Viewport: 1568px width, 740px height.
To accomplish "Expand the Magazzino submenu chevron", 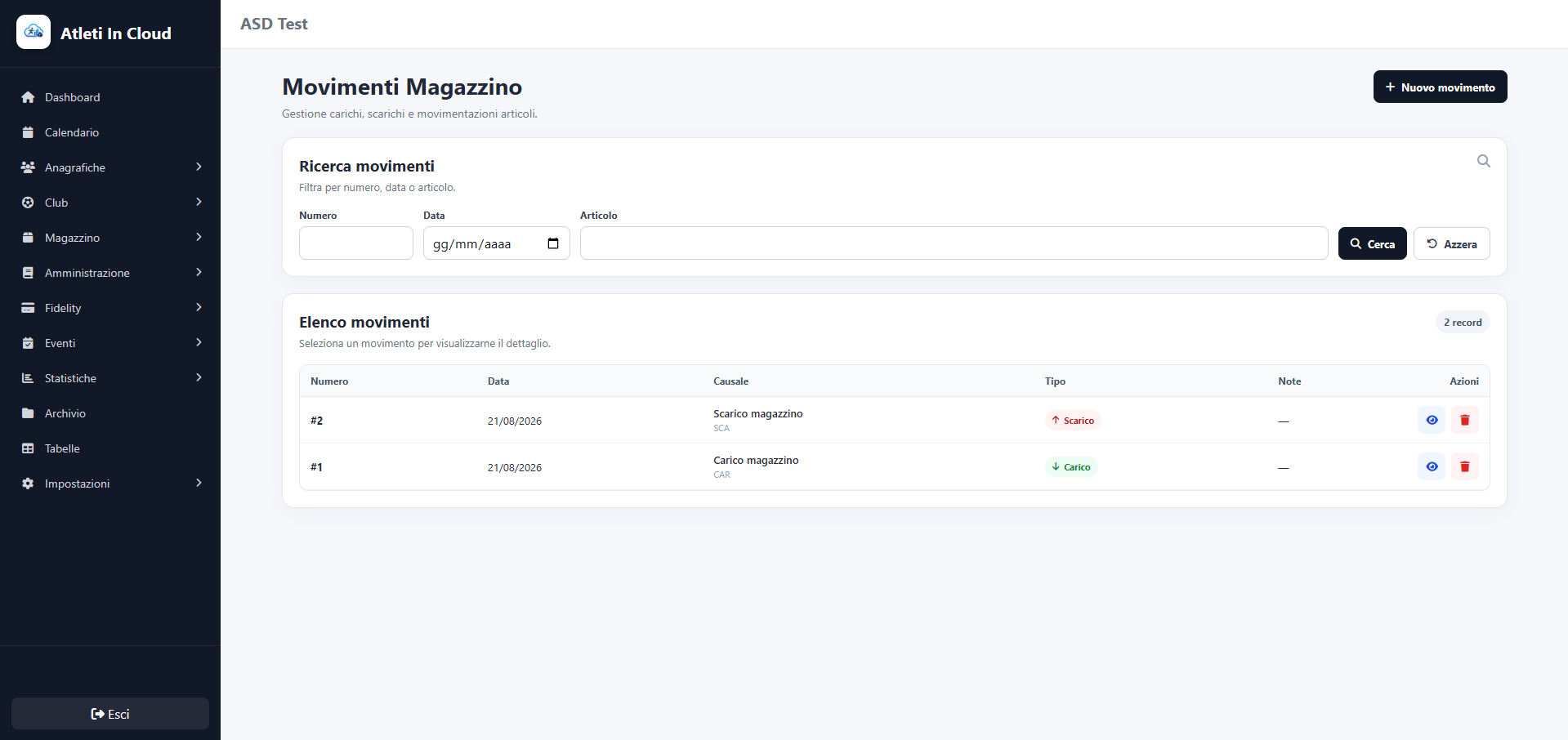I will pos(199,237).
